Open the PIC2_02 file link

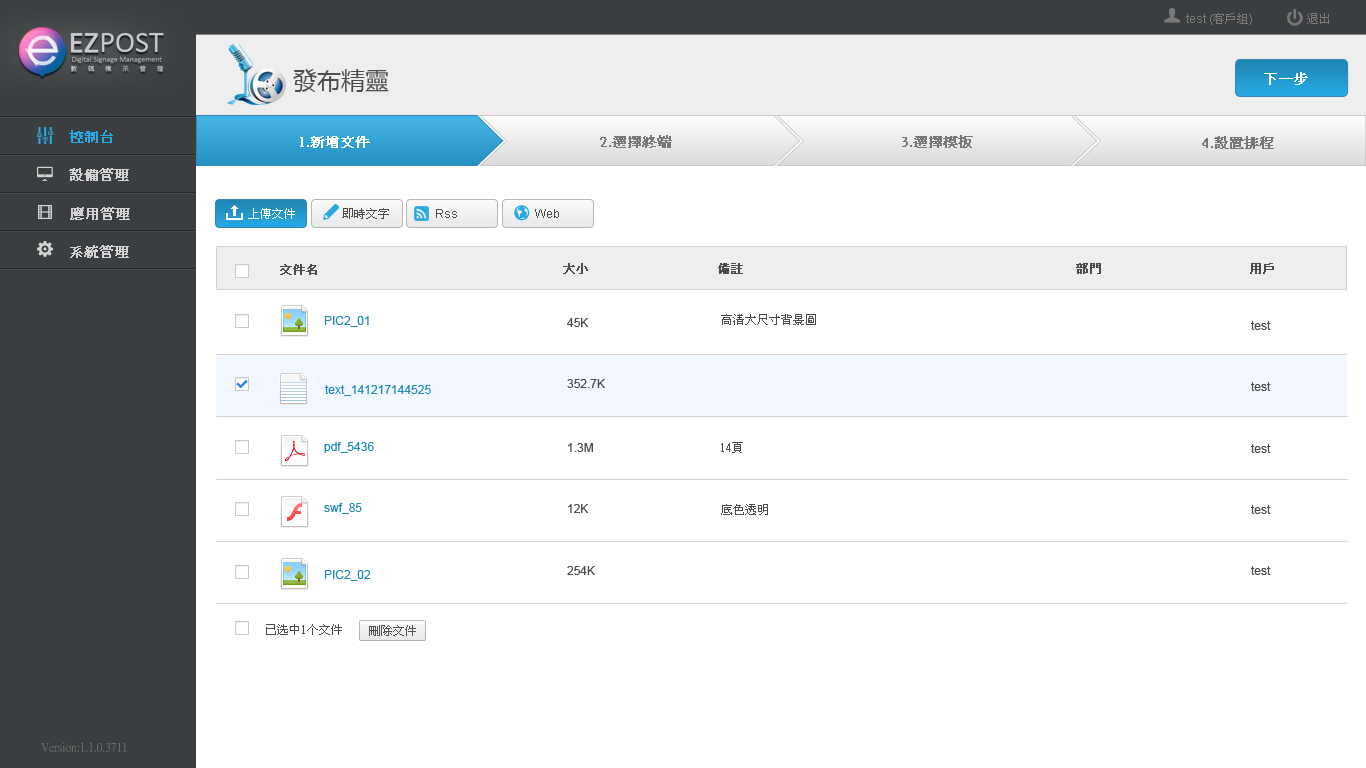click(347, 575)
